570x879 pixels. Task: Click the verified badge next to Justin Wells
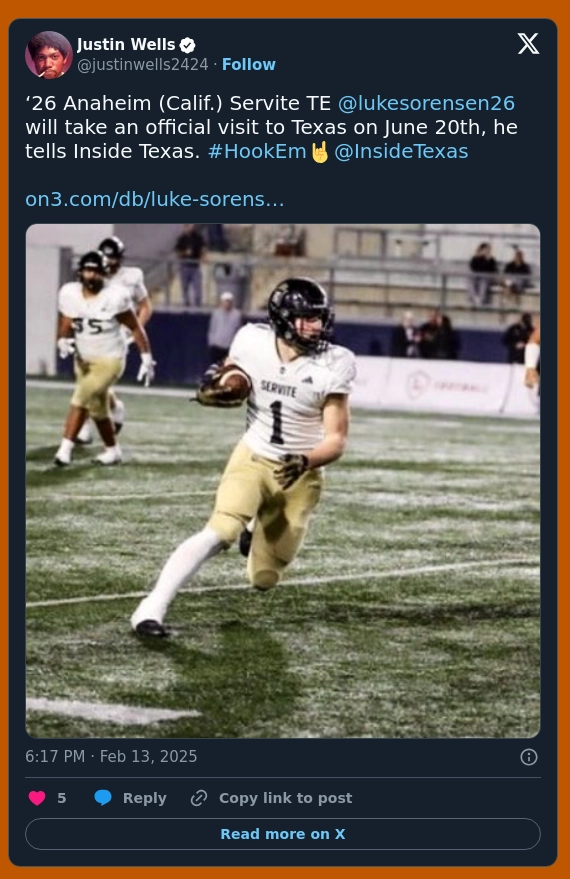coord(188,45)
